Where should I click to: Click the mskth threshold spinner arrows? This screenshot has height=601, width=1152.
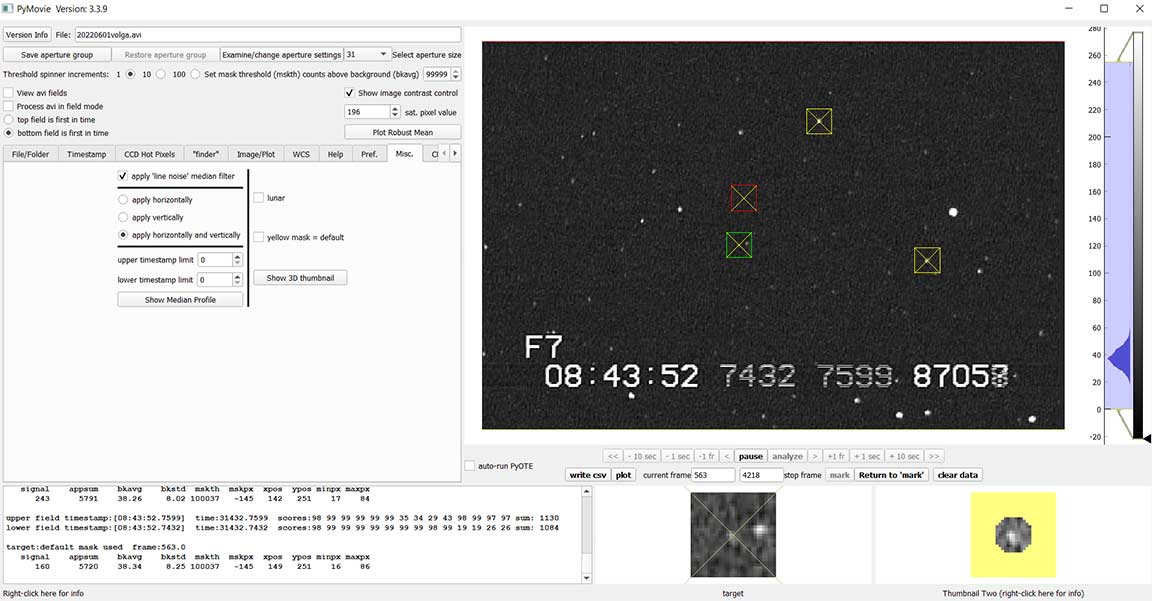click(456, 74)
